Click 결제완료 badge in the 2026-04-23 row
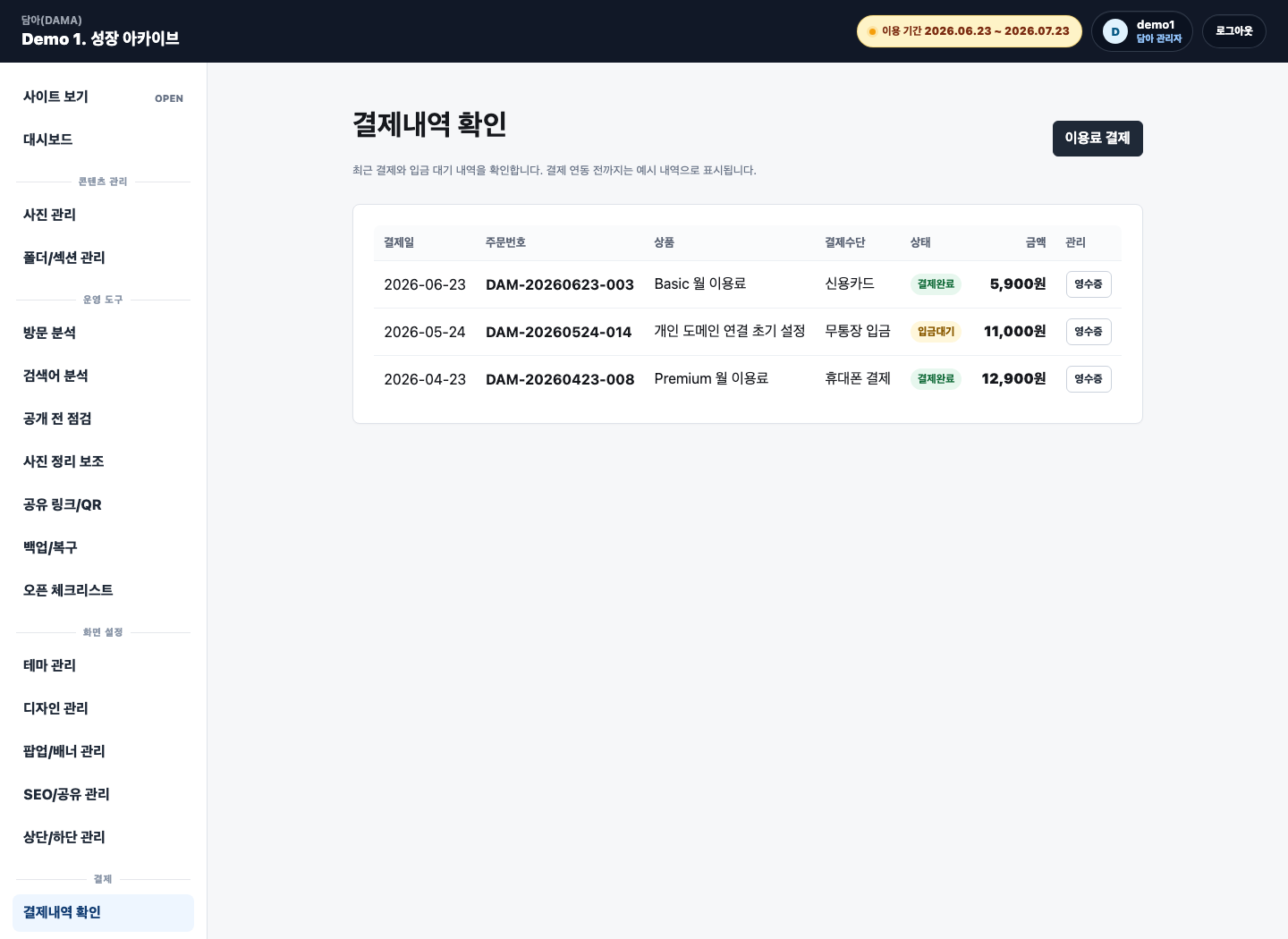This screenshot has width=1288, height=939. tap(936, 379)
